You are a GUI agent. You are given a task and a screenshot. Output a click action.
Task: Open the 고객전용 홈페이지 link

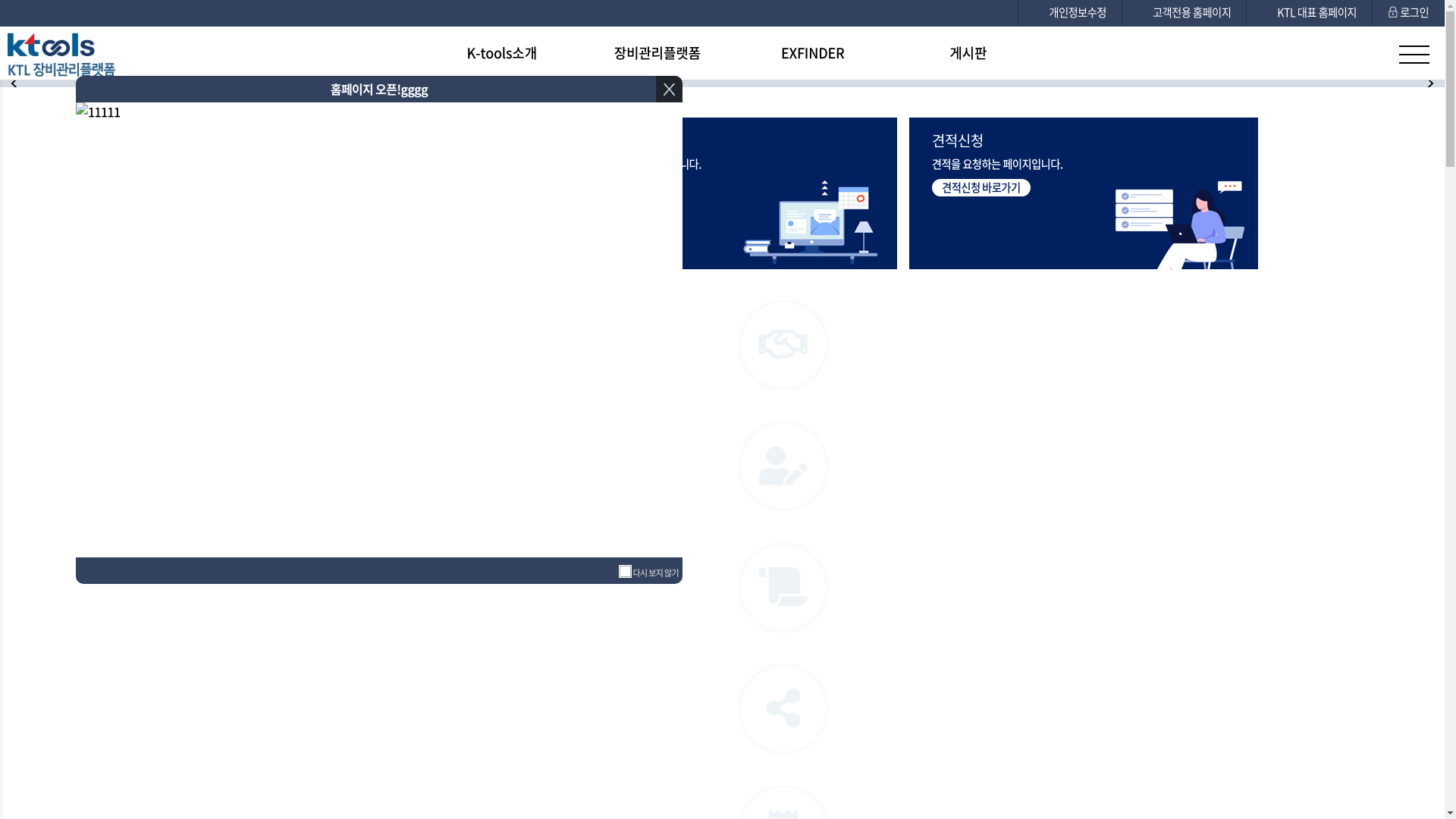(x=1191, y=13)
